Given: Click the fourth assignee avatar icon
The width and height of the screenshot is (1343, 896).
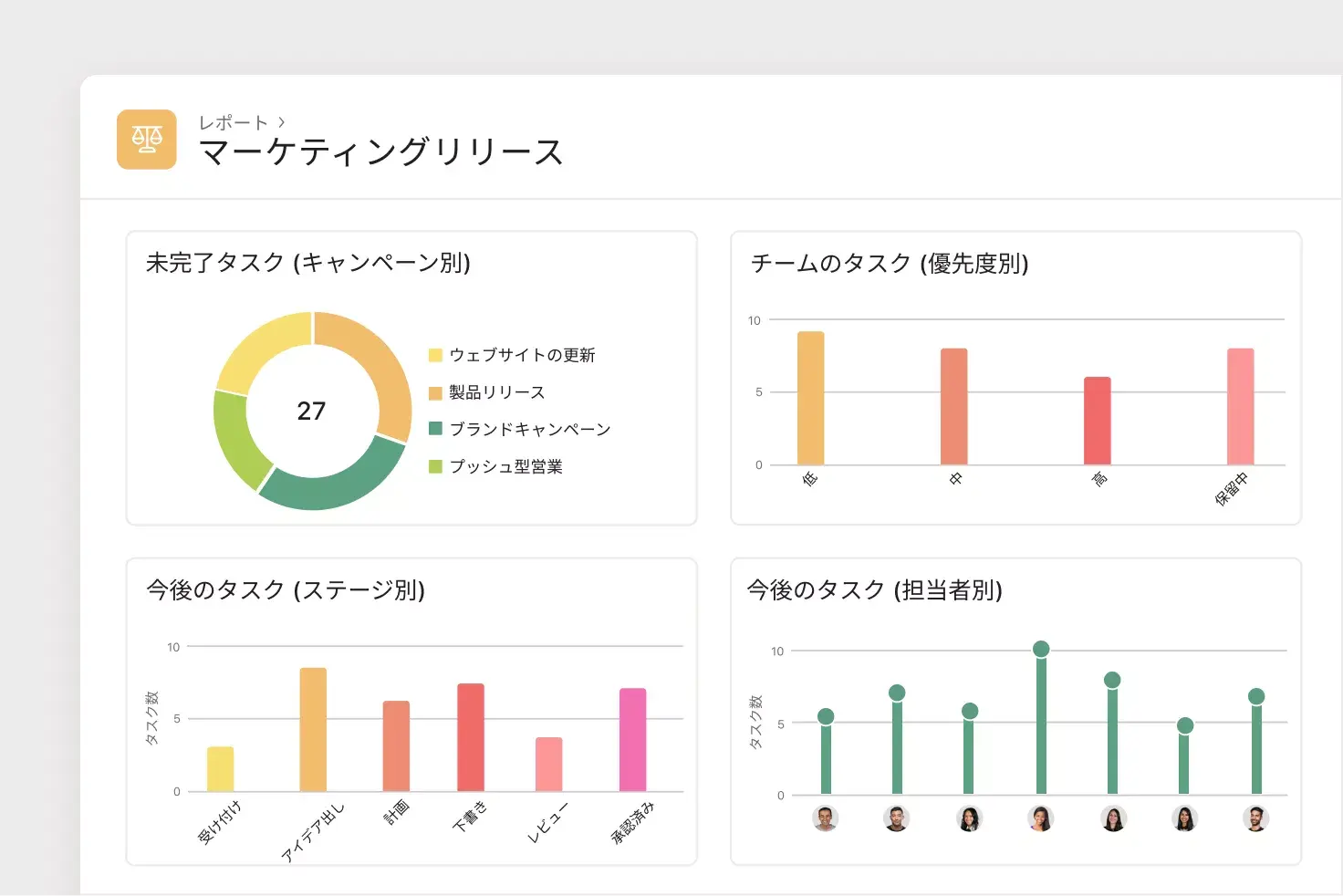Looking at the screenshot, I should [1040, 819].
